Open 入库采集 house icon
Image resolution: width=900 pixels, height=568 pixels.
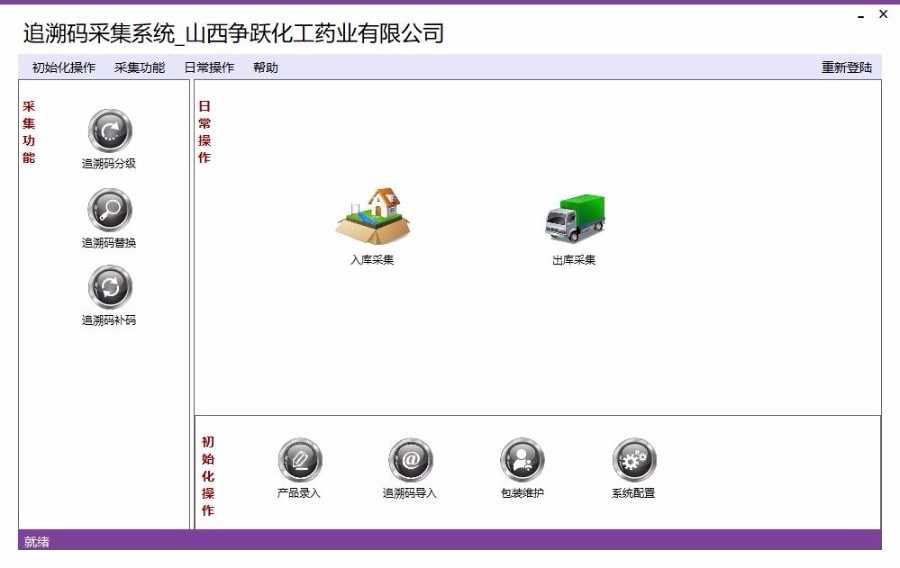tap(373, 216)
